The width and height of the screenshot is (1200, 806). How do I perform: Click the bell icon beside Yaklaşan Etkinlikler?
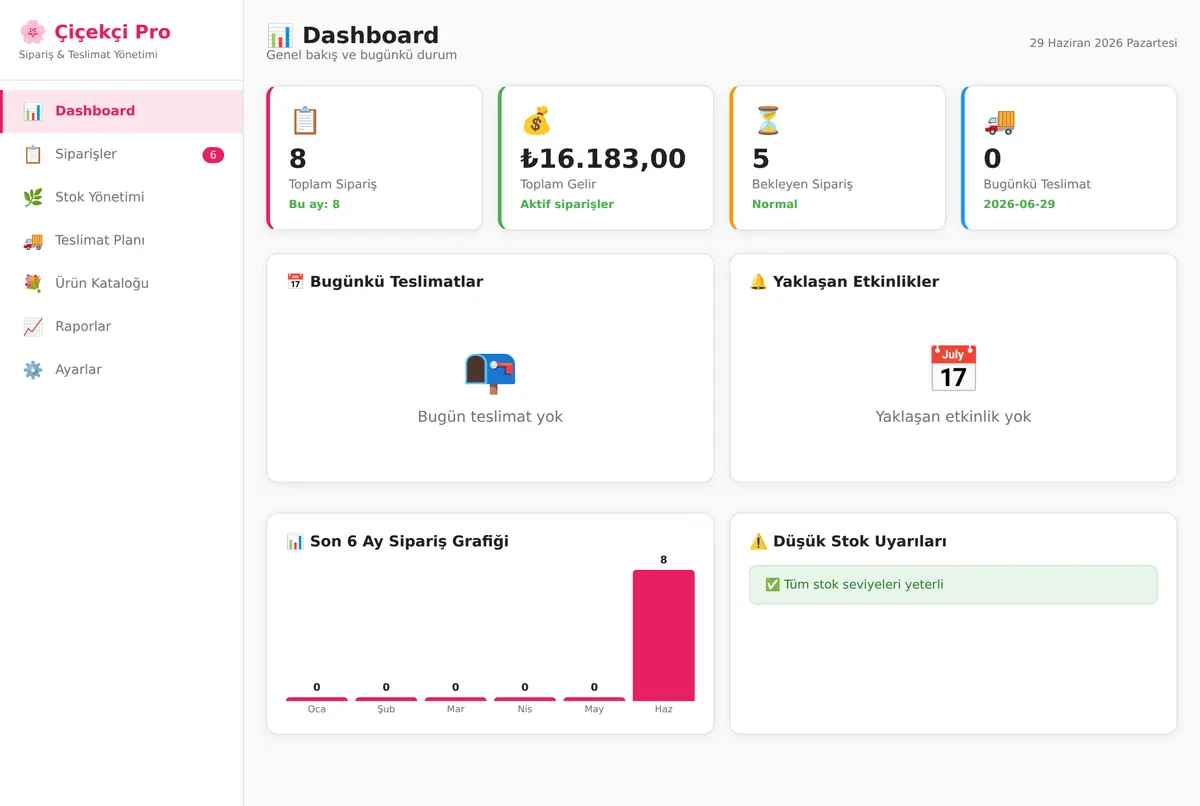(x=758, y=282)
